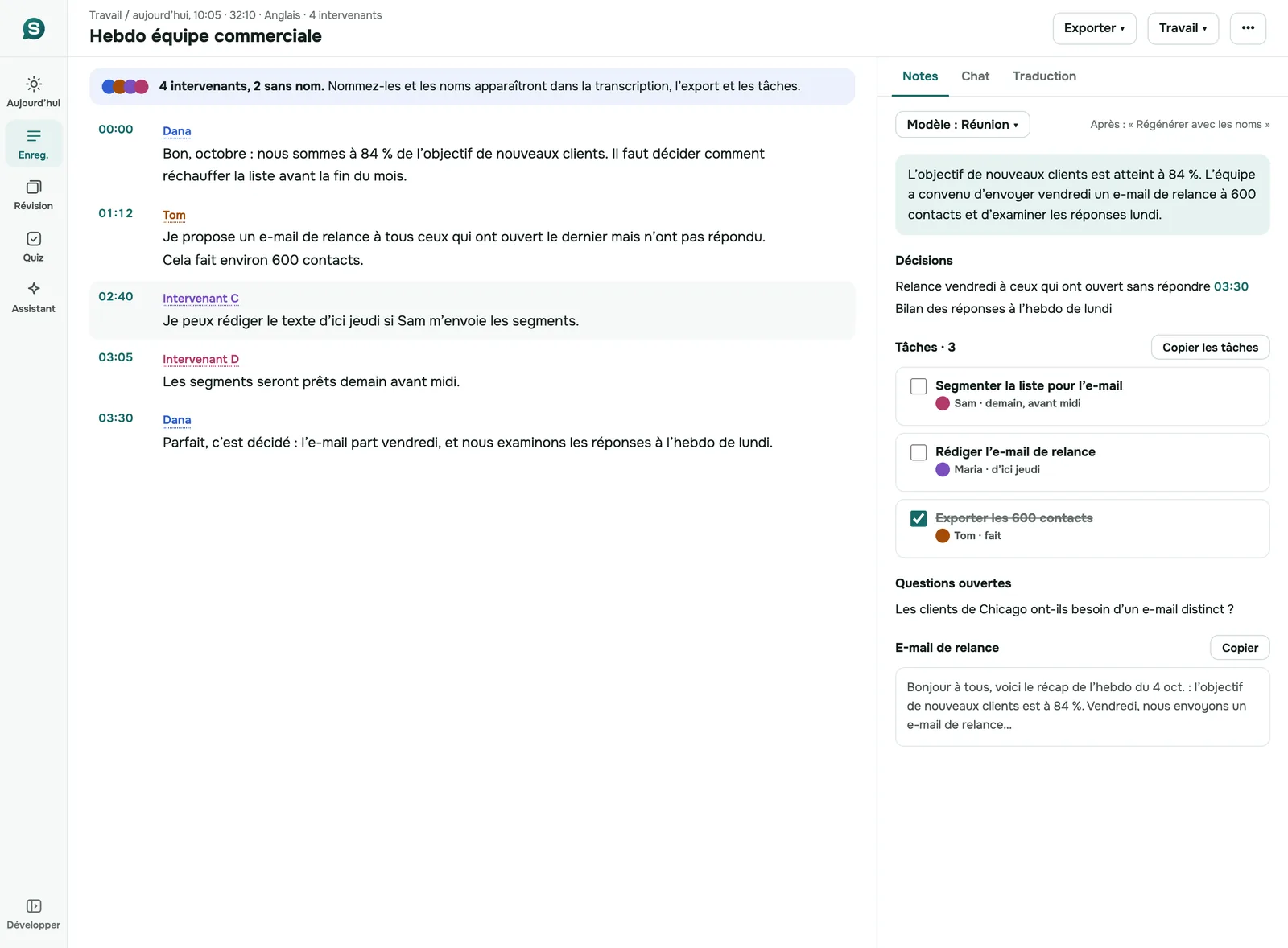Click the Travail breadcrumb link
The image size is (1288, 948).
(x=105, y=15)
